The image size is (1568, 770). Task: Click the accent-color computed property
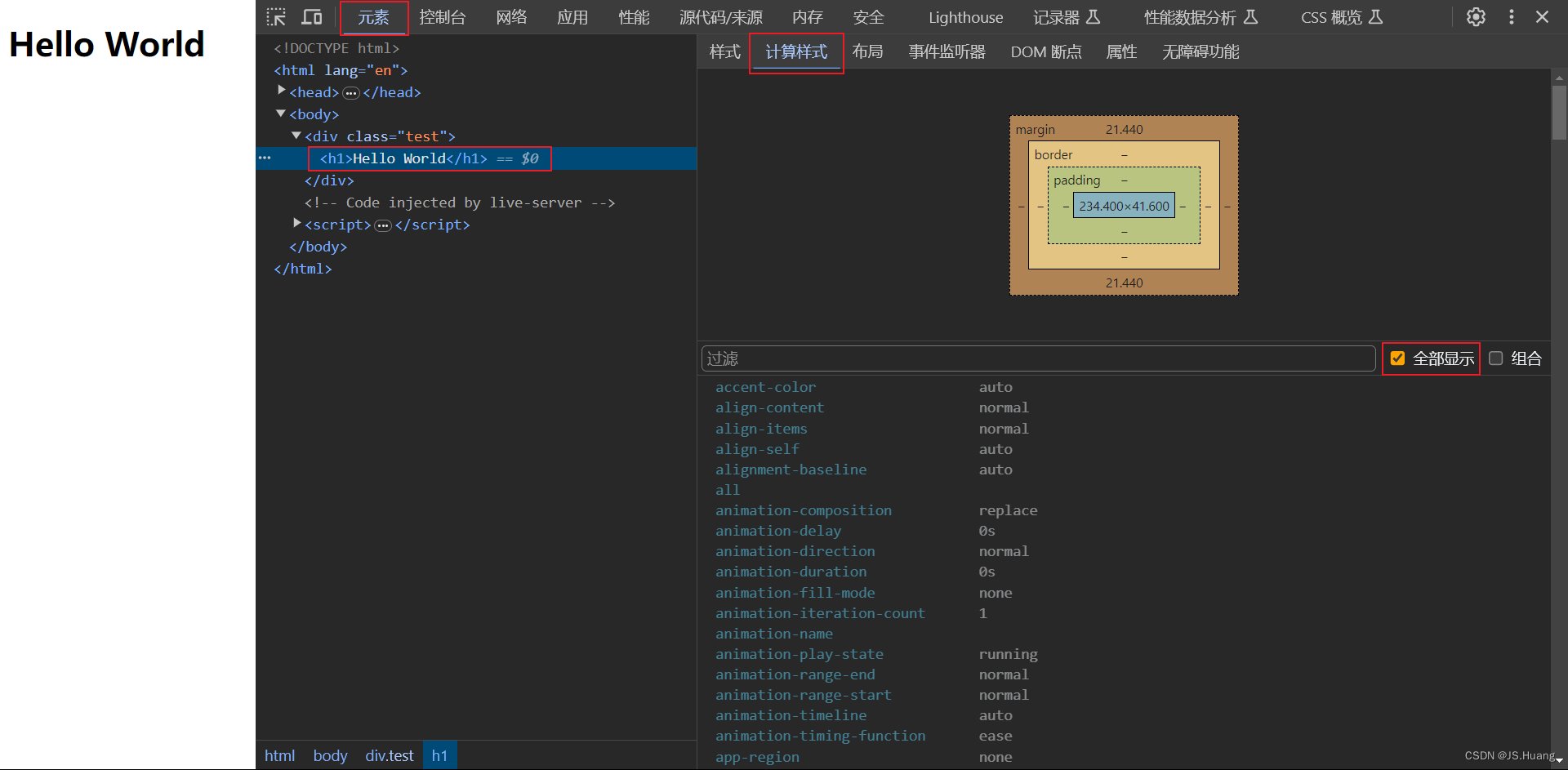click(765, 387)
